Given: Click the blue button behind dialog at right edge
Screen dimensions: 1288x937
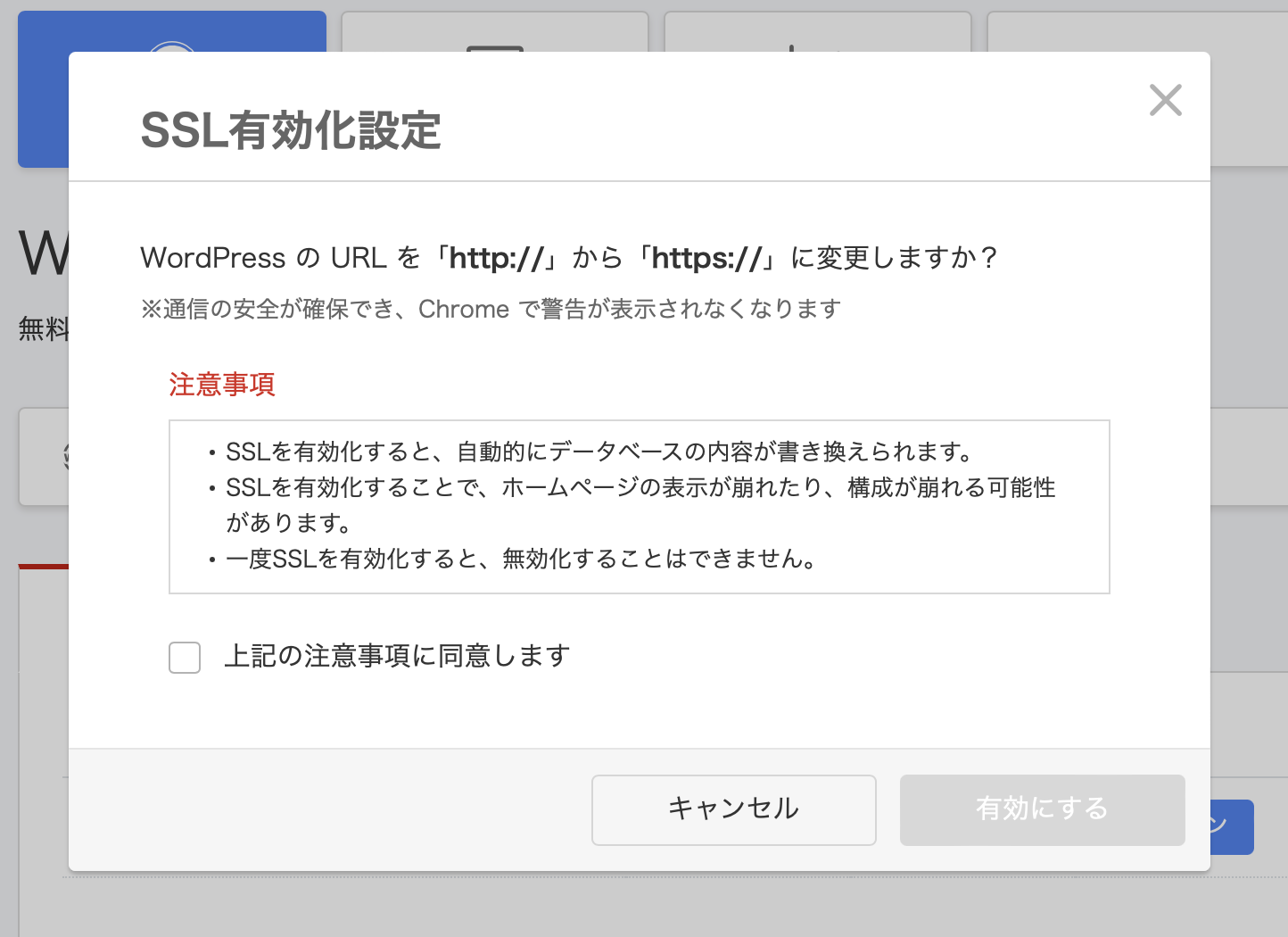Looking at the screenshot, I should (x=1232, y=827).
